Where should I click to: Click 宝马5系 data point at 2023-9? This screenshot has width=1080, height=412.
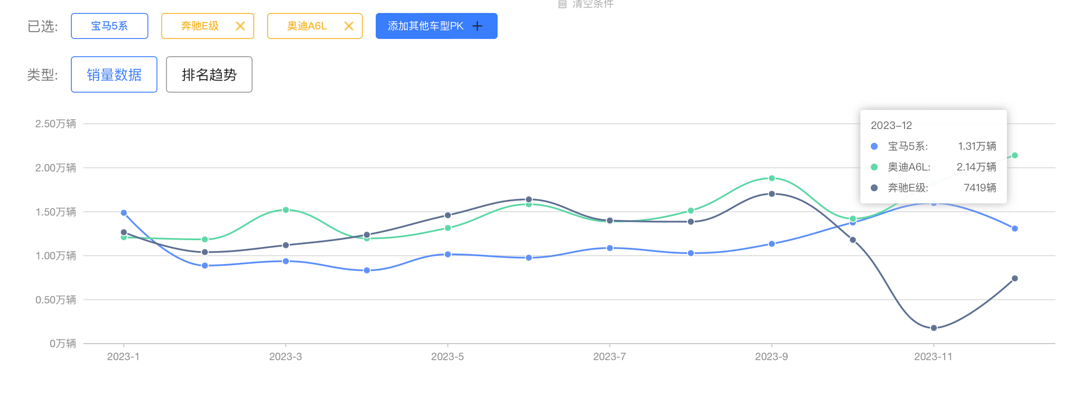coord(771,243)
